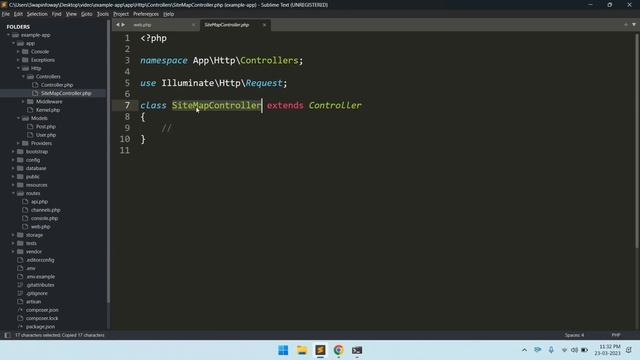Image resolution: width=640 pixels, height=360 pixels.
Task: Expand the Middleware folder arrow
Action: 23,102
